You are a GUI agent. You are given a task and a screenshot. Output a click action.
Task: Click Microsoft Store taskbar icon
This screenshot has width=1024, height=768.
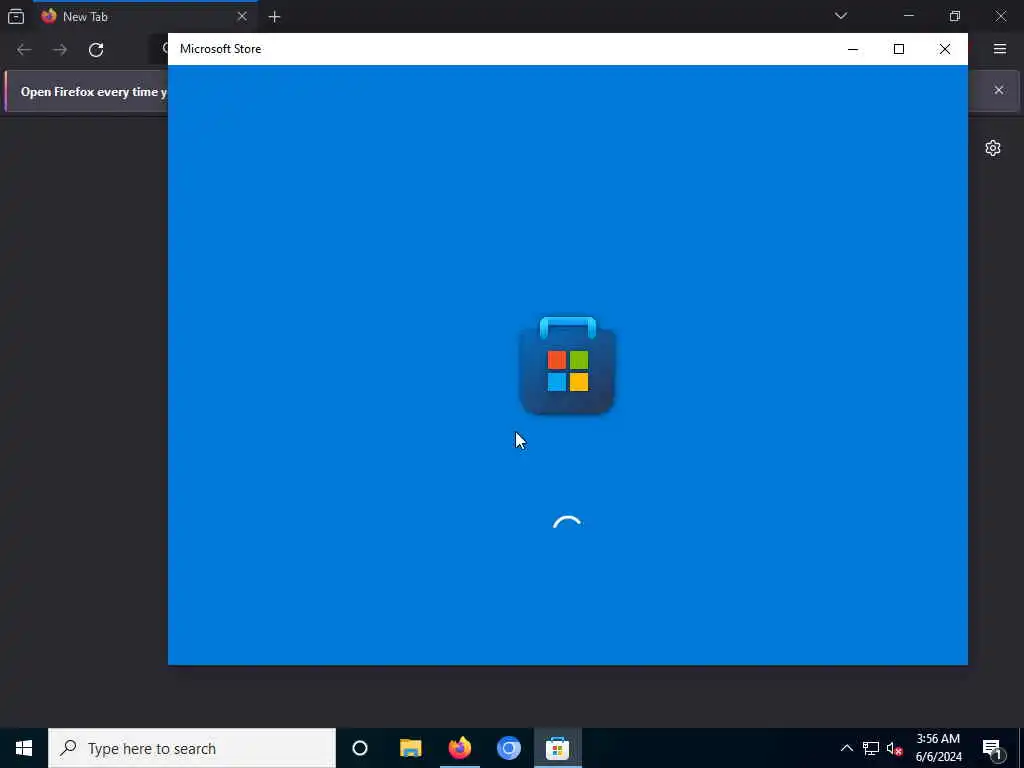pos(558,748)
